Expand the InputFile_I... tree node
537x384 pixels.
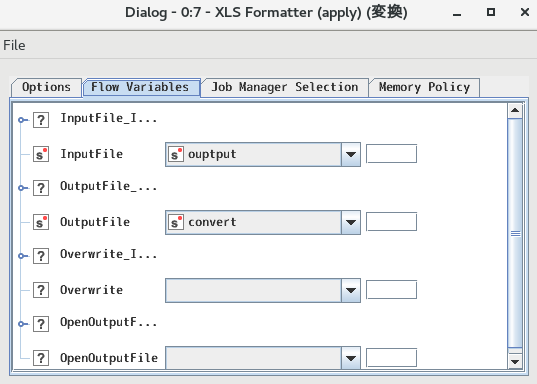22,120
